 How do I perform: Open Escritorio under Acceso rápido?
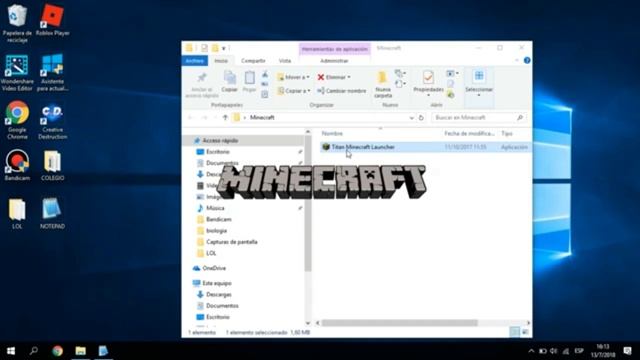(x=218, y=152)
